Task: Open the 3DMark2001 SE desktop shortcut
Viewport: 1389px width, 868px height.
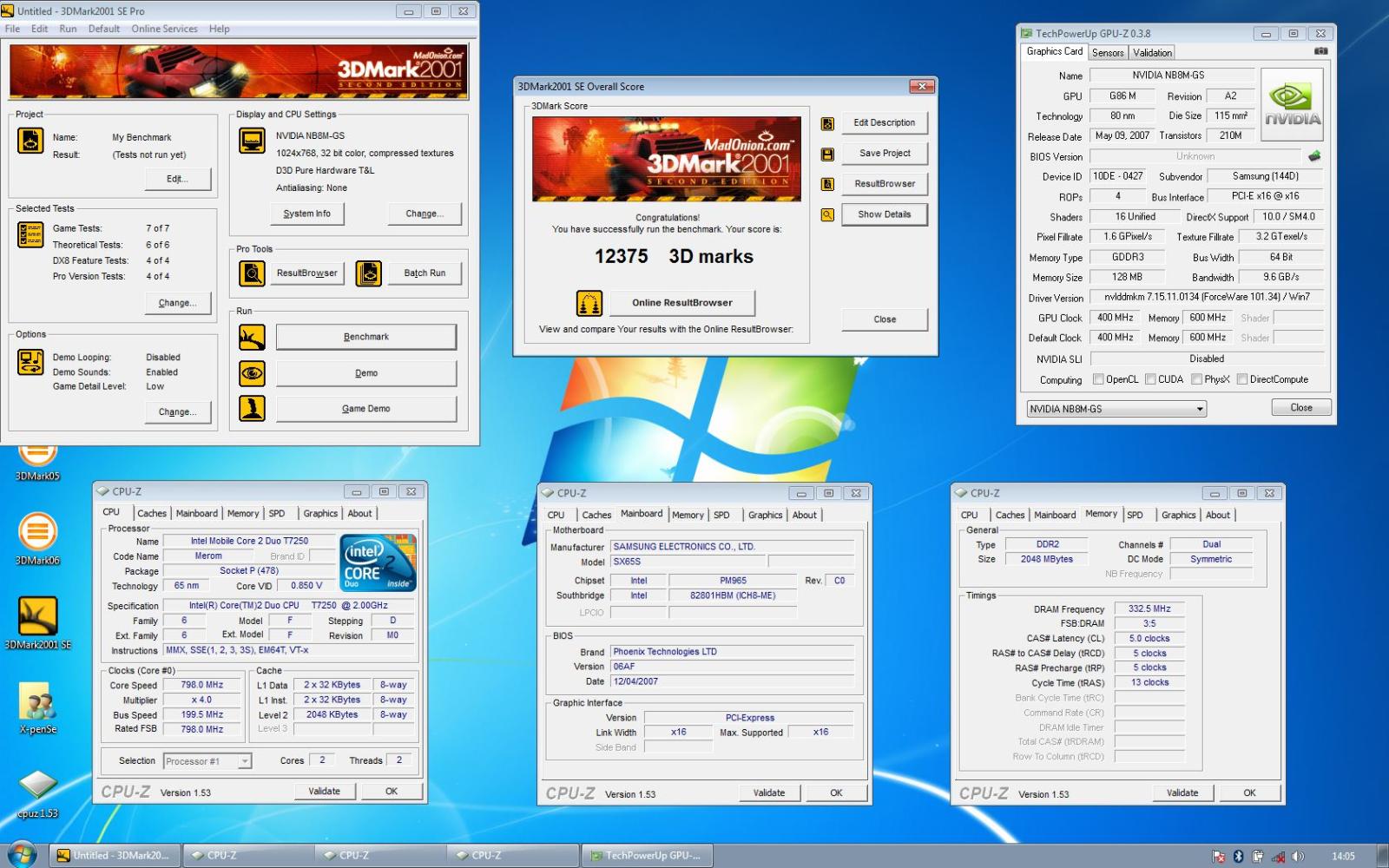Action: tap(37, 623)
